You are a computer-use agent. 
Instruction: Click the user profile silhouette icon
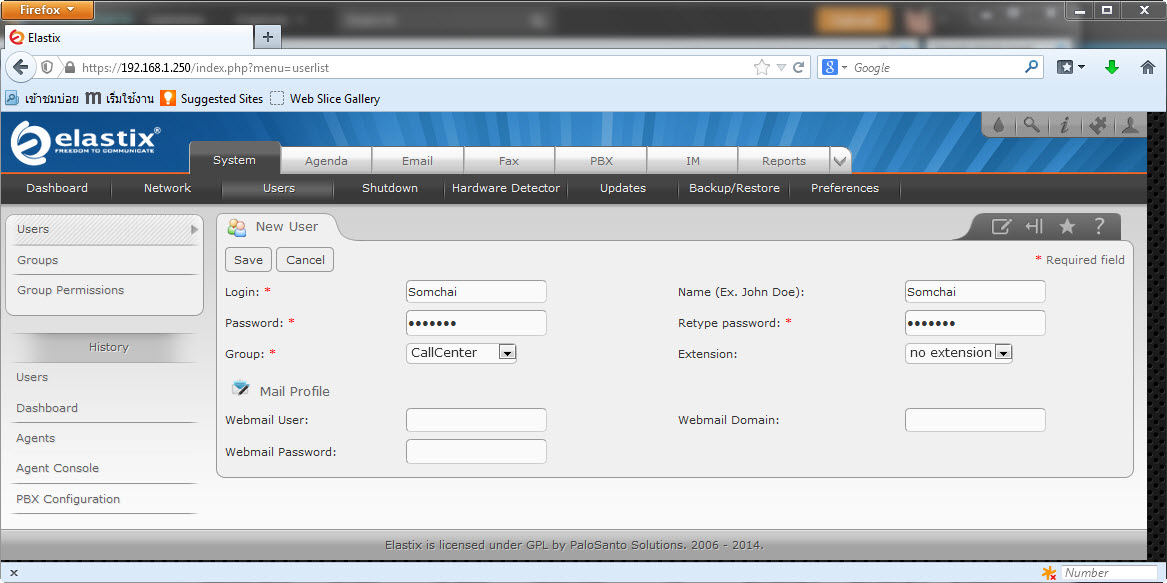tap(1130, 125)
